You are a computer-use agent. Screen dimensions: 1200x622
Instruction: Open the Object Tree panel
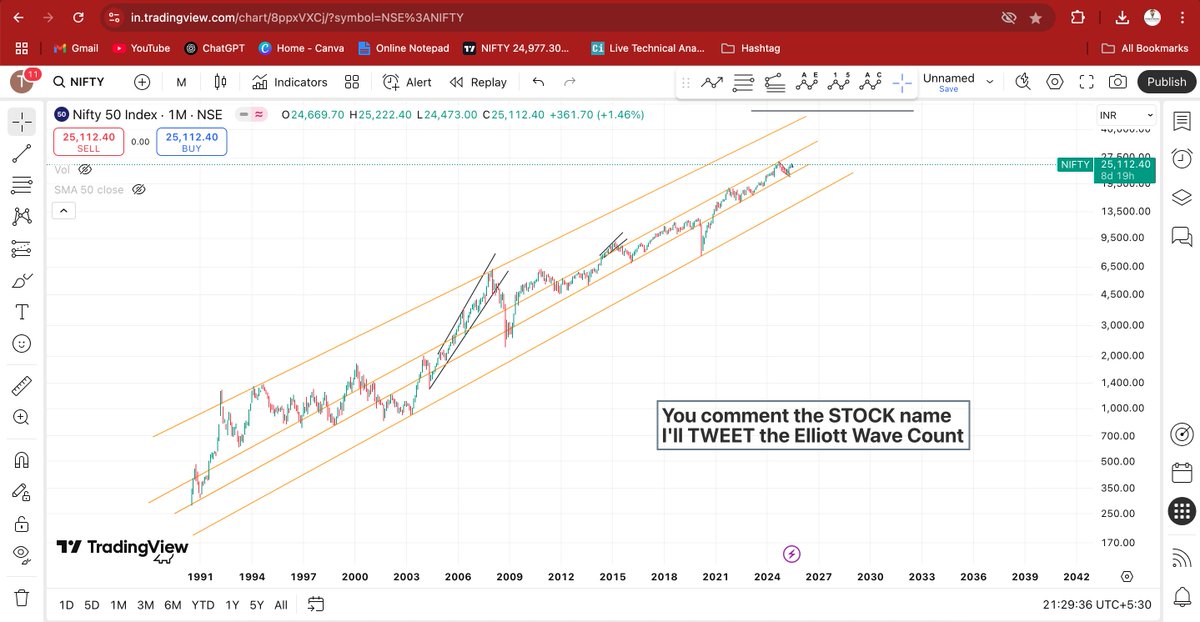click(1181, 193)
